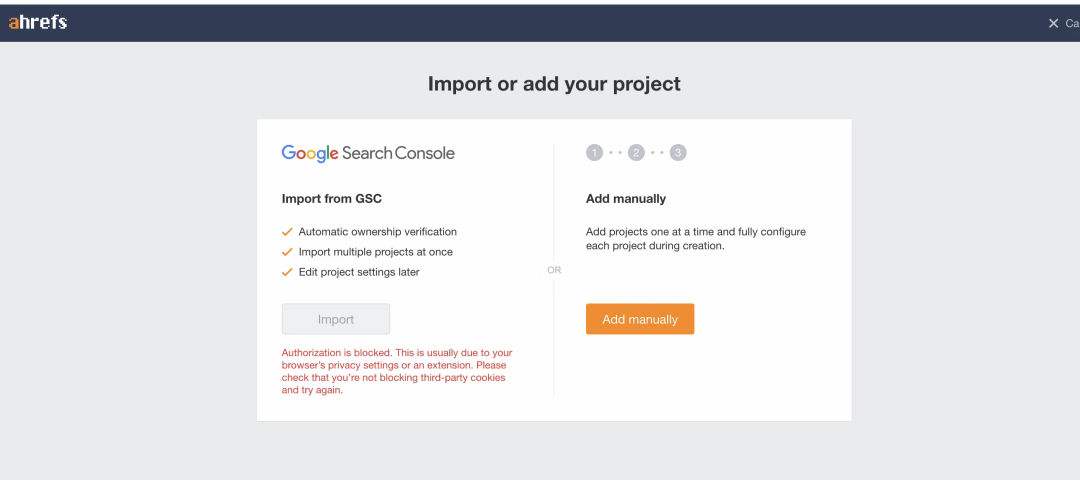1080x480 pixels.
Task: Click 'Import multiple projects at once' text
Action: pos(377,252)
